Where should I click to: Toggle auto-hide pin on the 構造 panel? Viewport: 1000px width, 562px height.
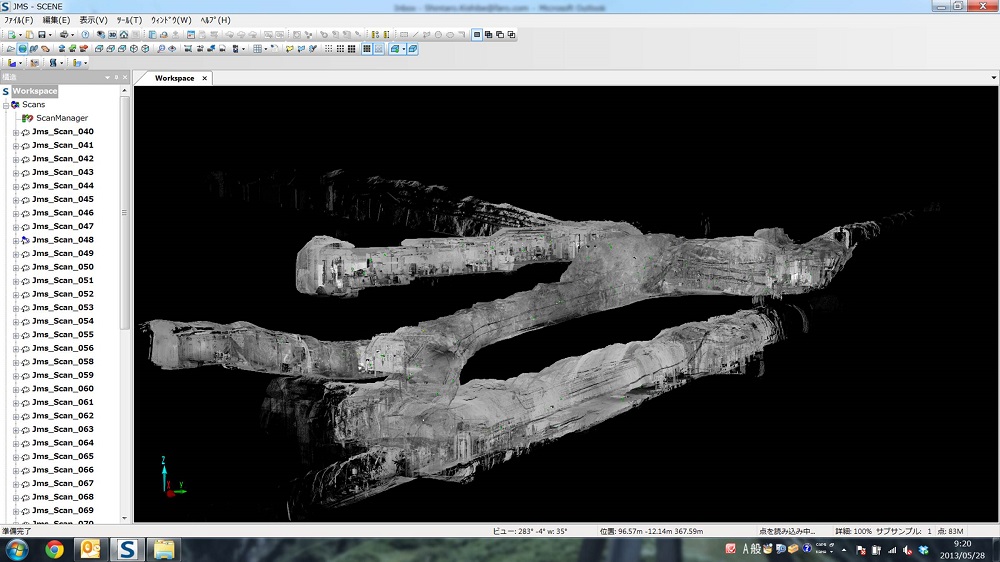[x=115, y=77]
